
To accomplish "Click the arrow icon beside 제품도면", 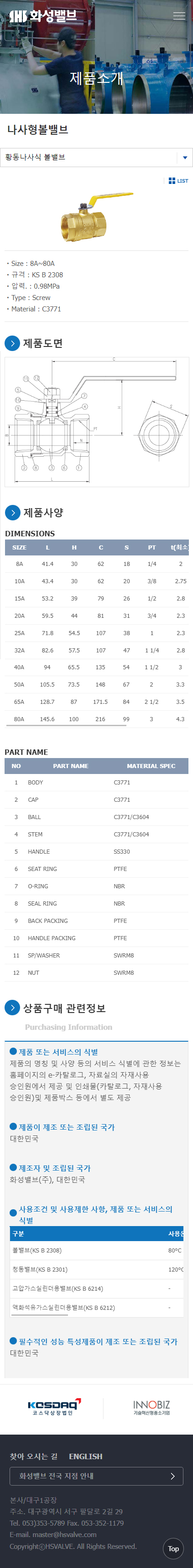I will (x=12, y=343).
